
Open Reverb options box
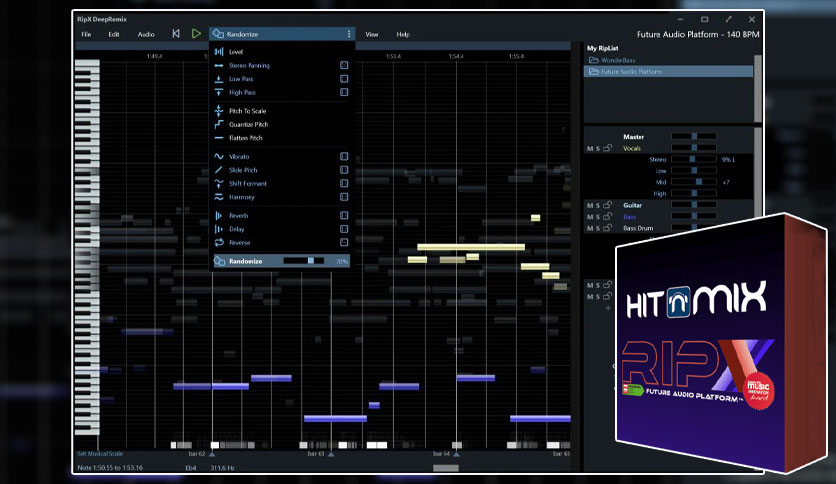coord(344,216)
